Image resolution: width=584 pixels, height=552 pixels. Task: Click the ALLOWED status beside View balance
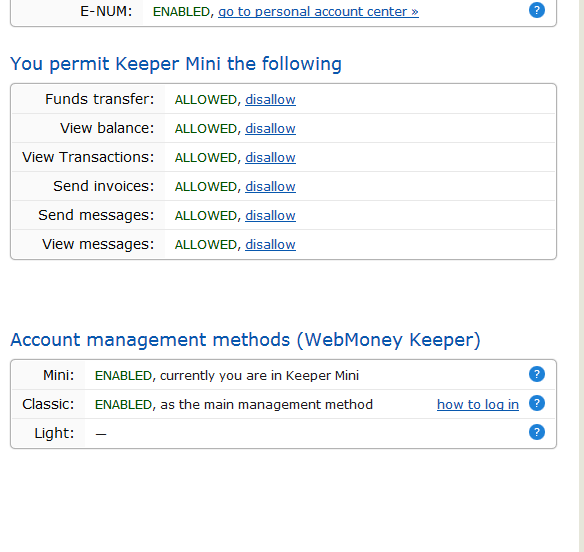[206, 129]
